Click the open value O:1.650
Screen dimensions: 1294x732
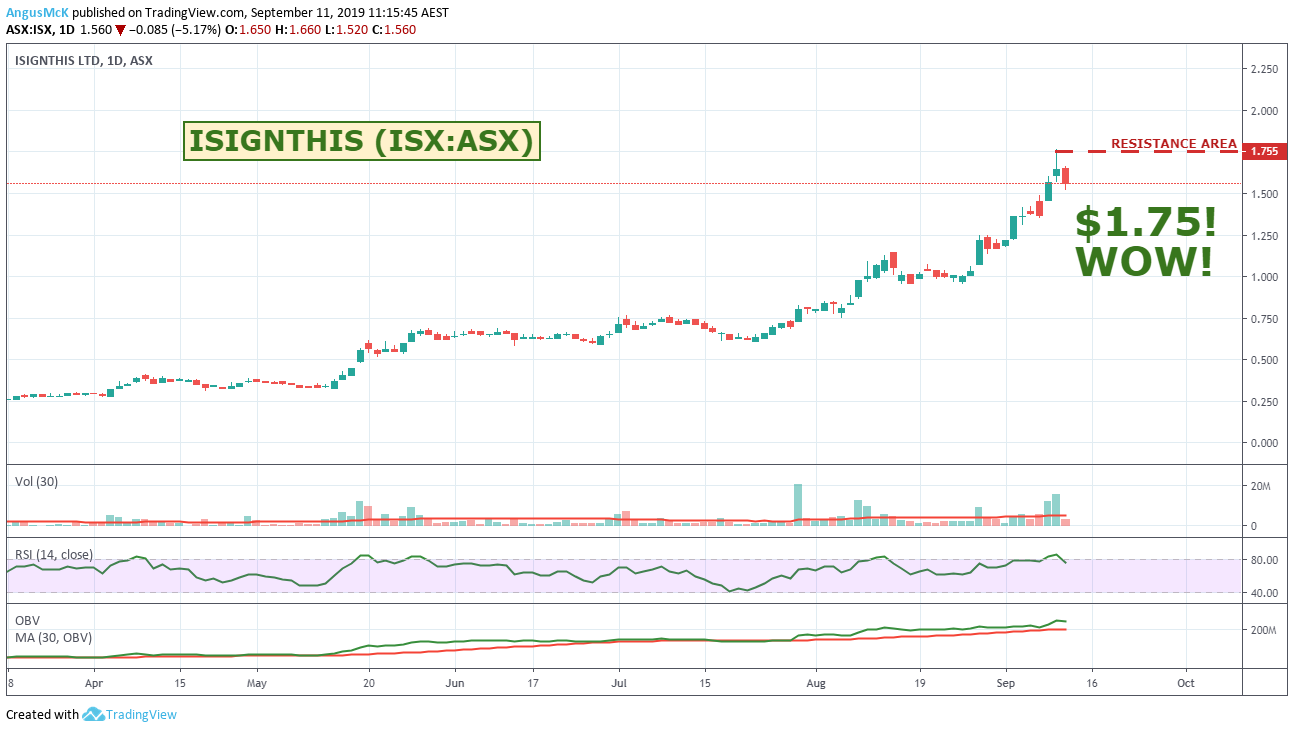[250, 30]
